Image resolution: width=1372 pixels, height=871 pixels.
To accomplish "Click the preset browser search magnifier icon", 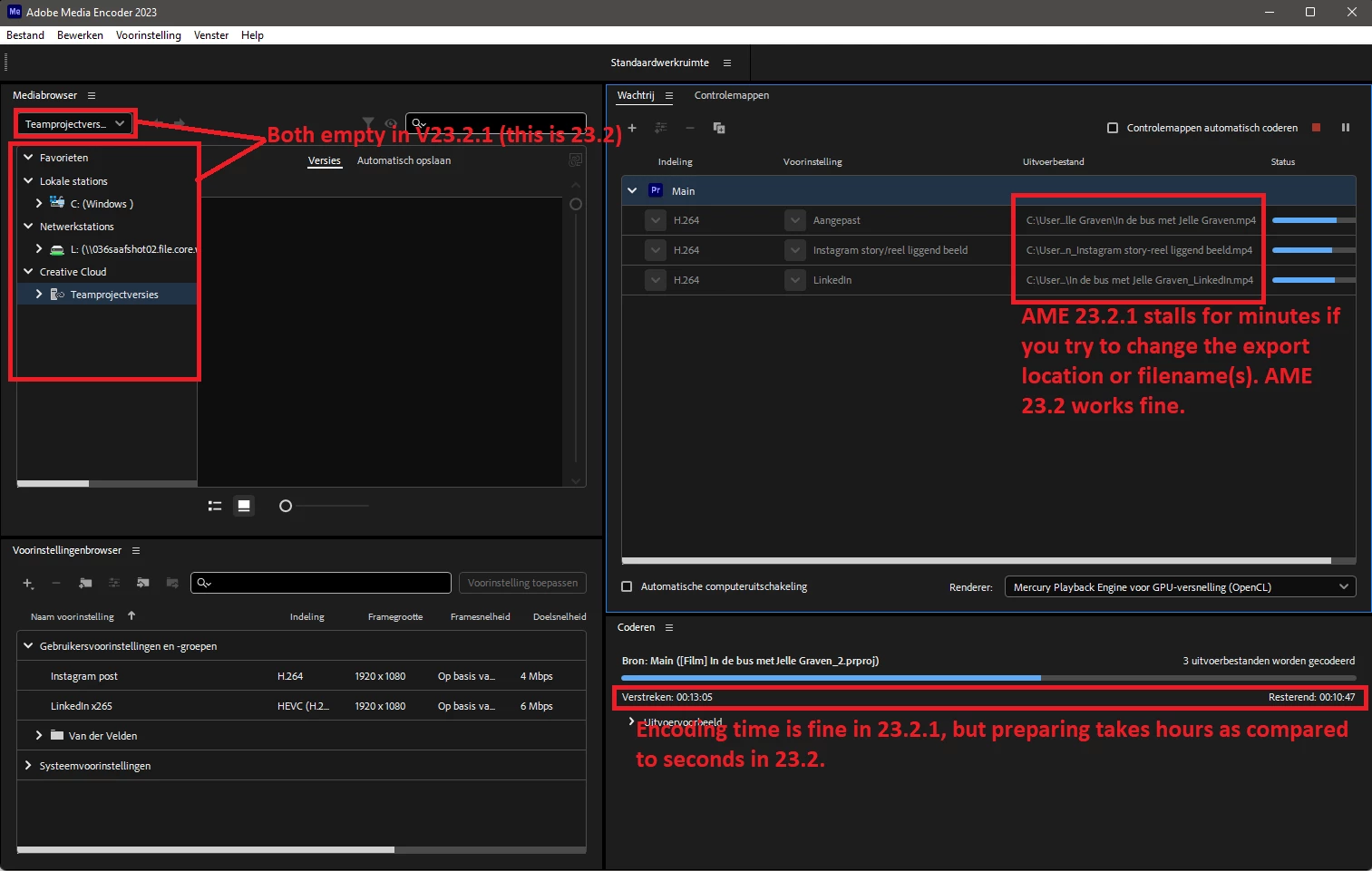I will tap(204, 583).
